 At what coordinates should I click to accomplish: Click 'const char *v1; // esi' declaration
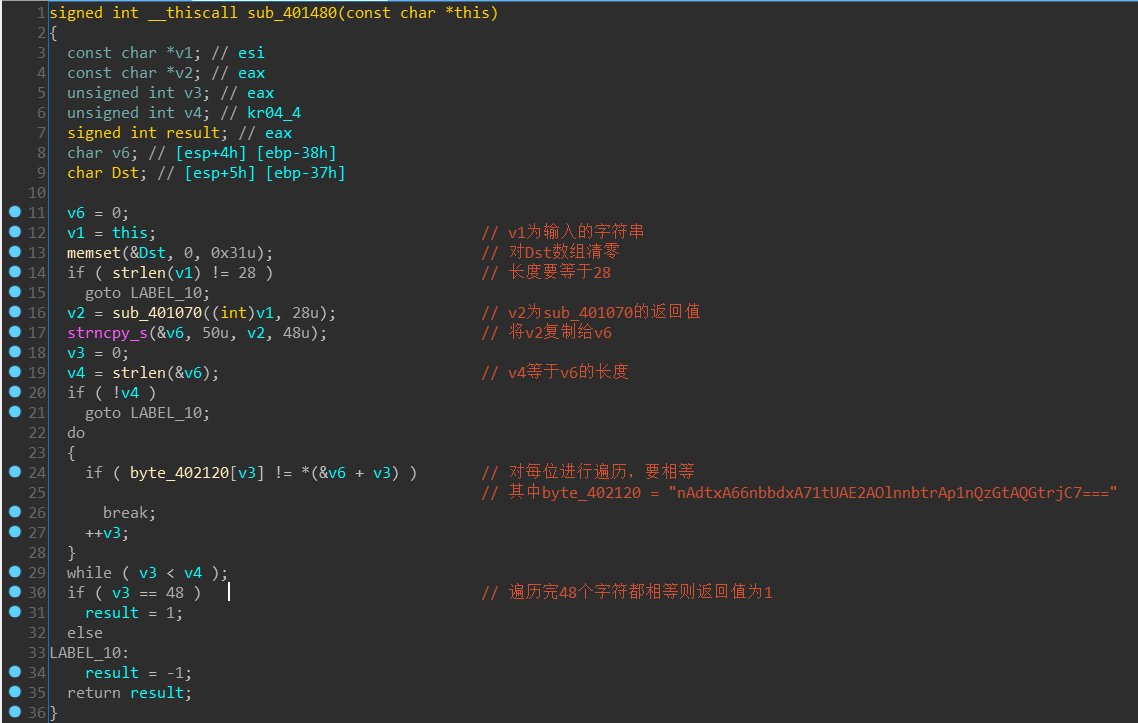165,54
